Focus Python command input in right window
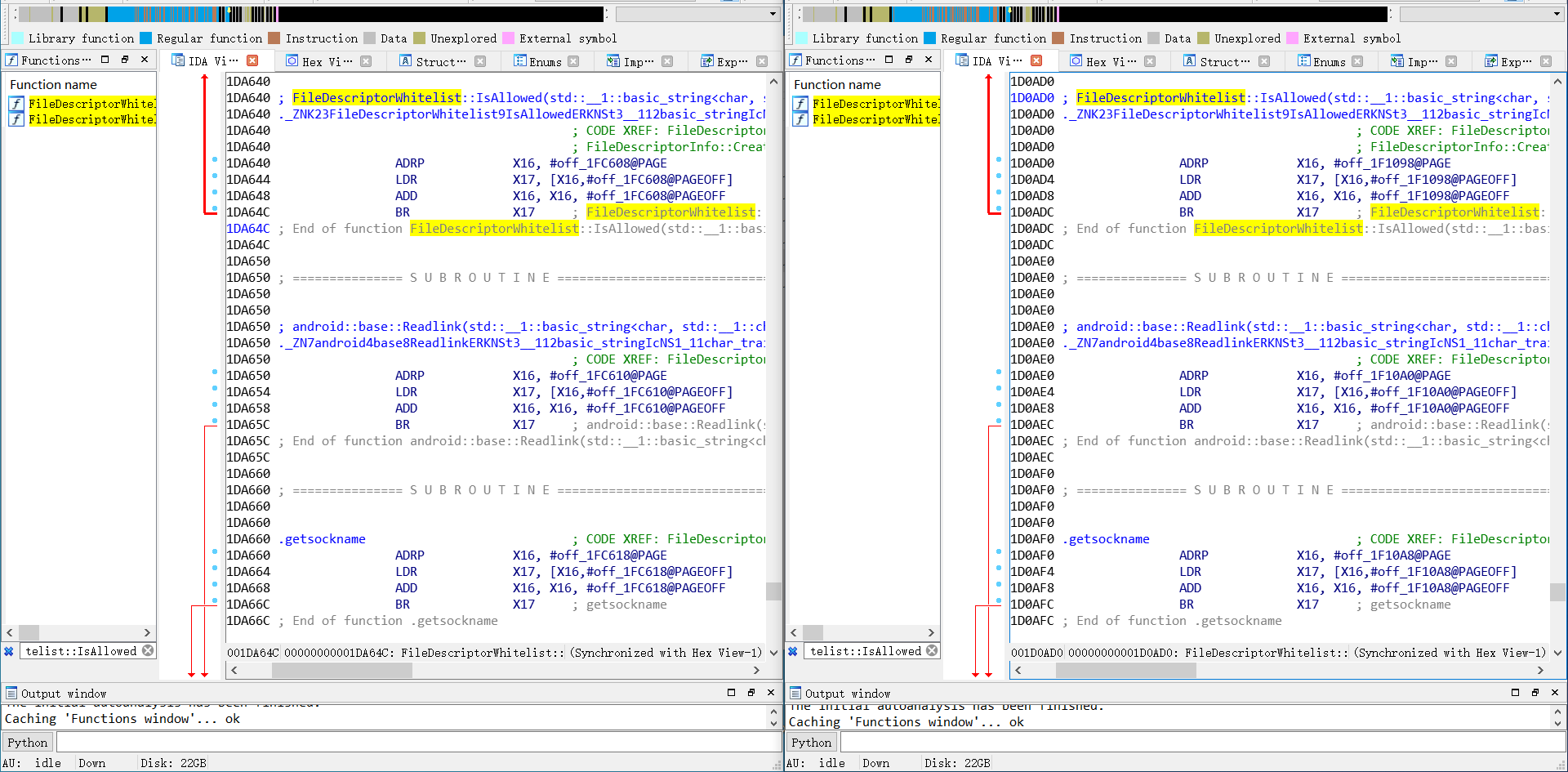 click(1202, 742)
